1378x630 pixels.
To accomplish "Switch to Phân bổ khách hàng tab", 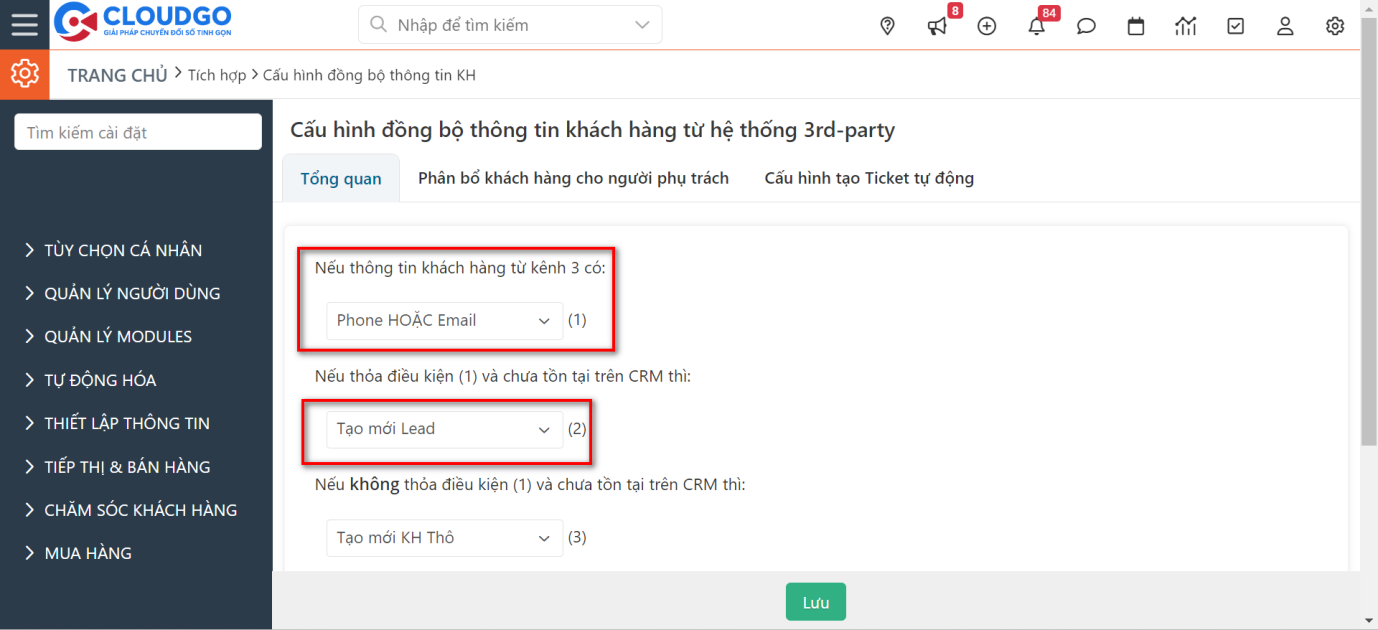I will (573, 178).
